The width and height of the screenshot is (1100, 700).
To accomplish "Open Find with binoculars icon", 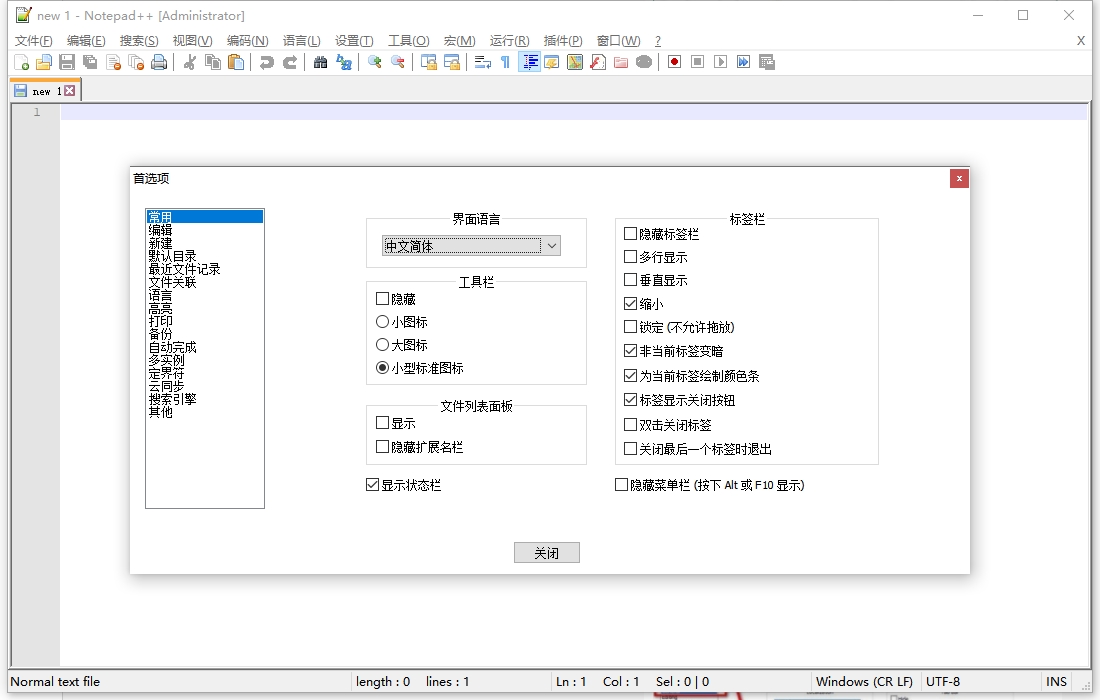I will click(320, 62).
